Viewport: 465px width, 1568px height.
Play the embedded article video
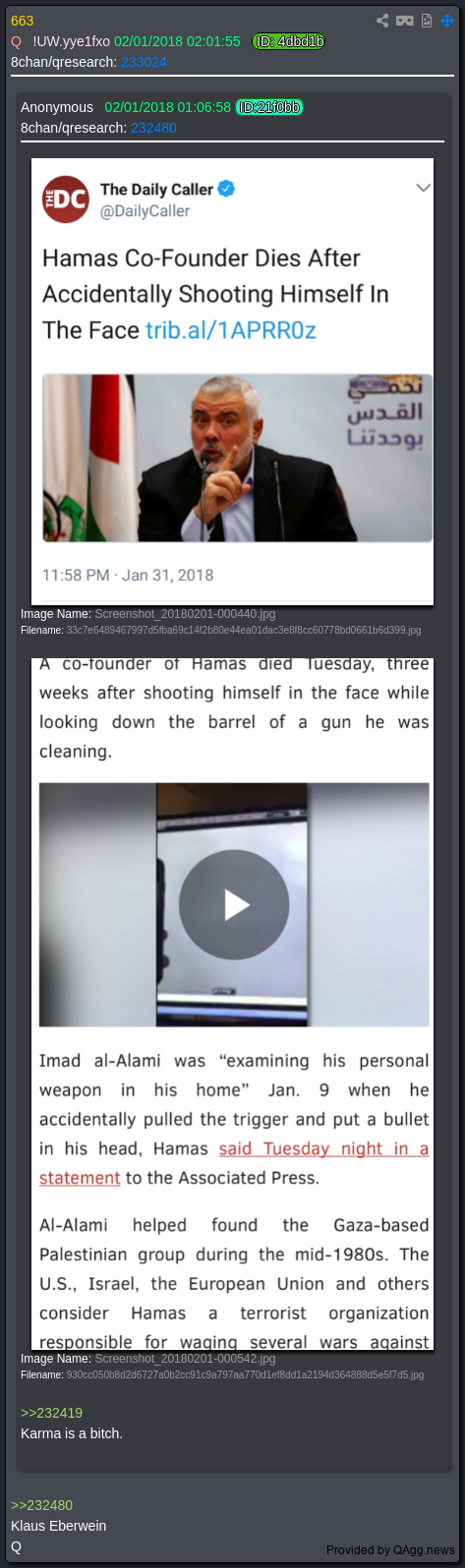tap(234, 905)
